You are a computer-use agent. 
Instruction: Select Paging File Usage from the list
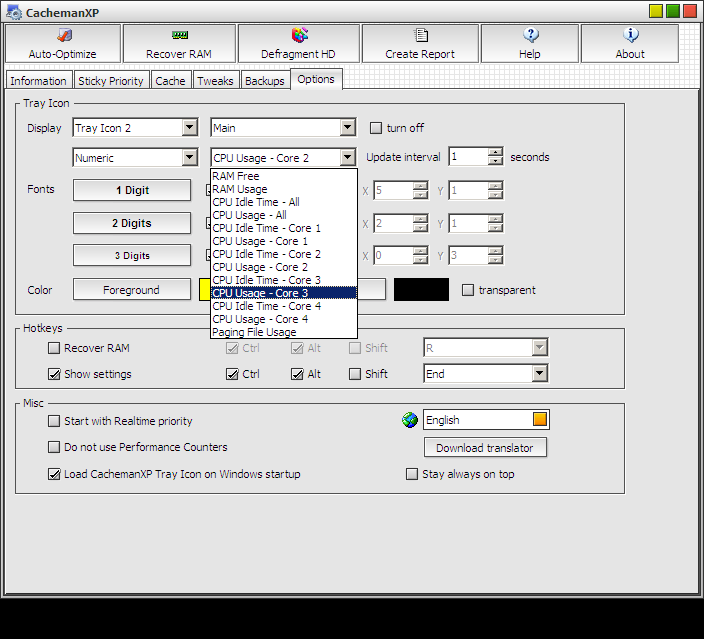pos(254,332)
